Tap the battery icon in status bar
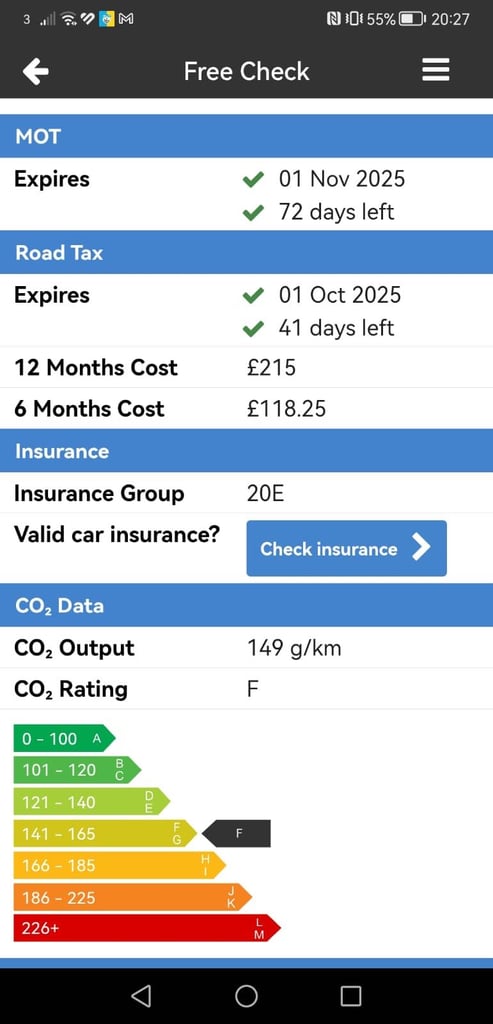This screenshot has height=1024, width=493. point(411,19)
